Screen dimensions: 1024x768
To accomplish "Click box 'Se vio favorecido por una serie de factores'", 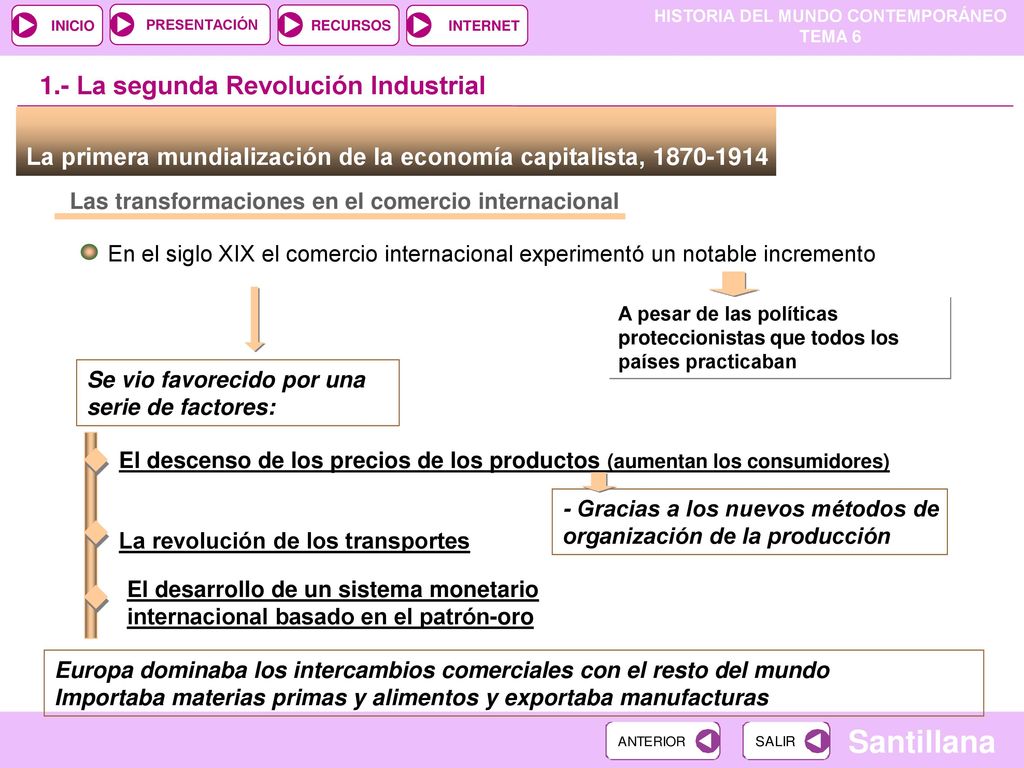I will tap(238, 392).
